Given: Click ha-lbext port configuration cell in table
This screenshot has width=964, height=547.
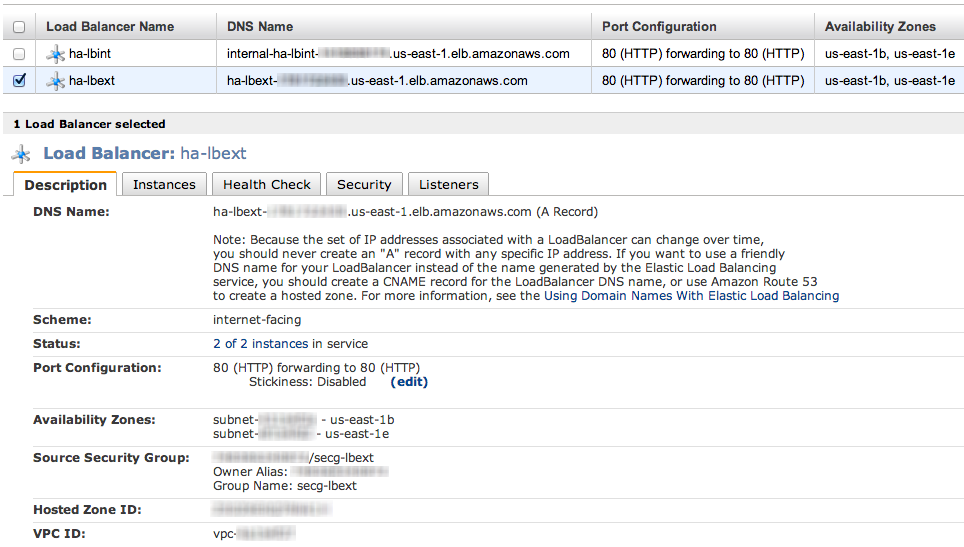Looking at the screenshot, I should point(703,81).
